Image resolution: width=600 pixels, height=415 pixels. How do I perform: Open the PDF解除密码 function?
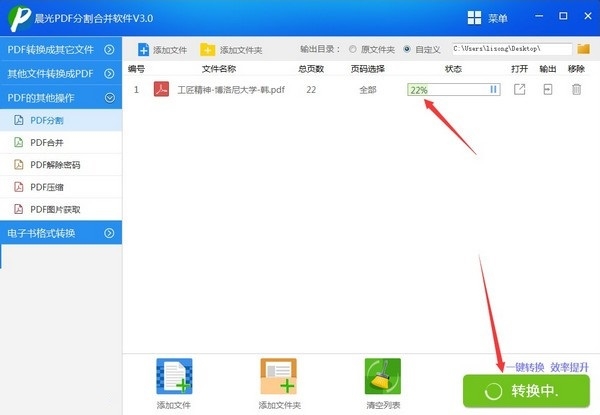tap(61, 164)
